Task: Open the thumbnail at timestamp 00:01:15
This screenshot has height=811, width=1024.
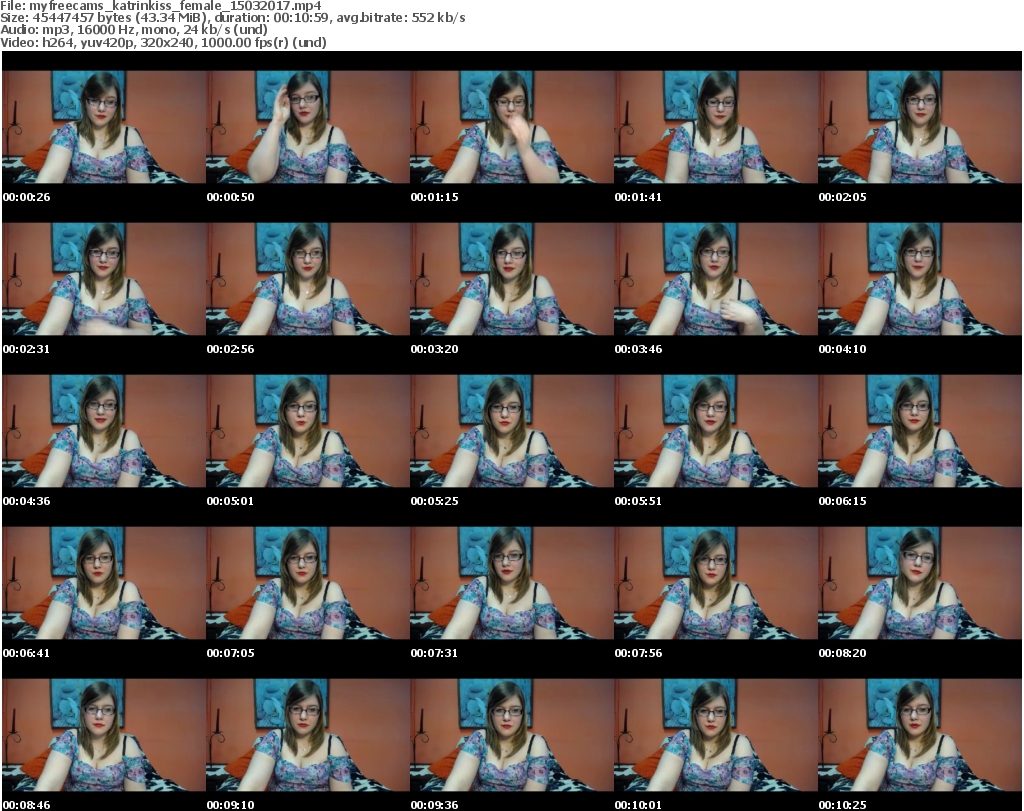Action: 512,127
